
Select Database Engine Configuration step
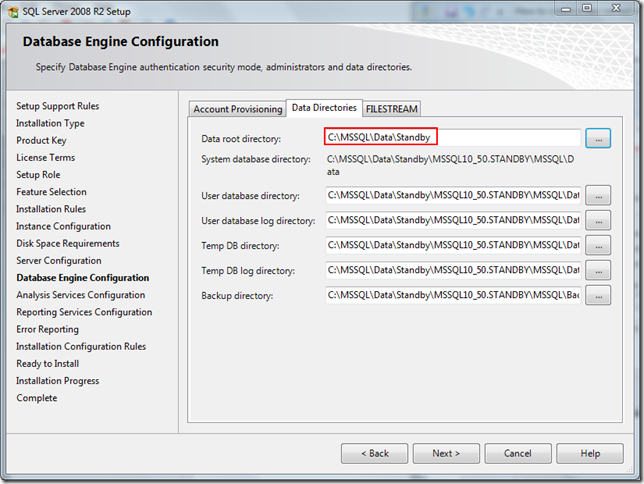click(83, 278)
